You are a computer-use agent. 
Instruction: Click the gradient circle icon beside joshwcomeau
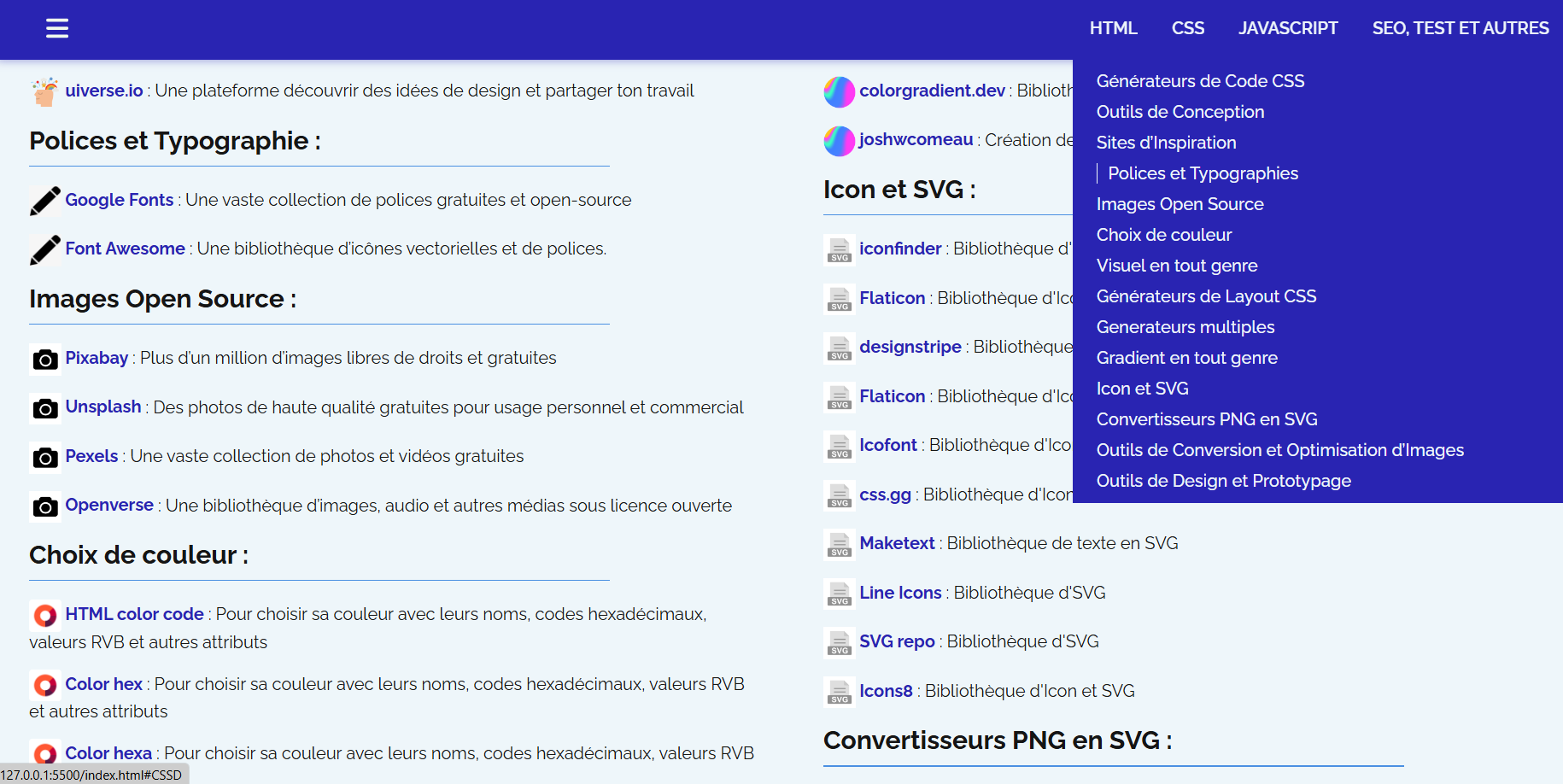(x=840, y=141)
